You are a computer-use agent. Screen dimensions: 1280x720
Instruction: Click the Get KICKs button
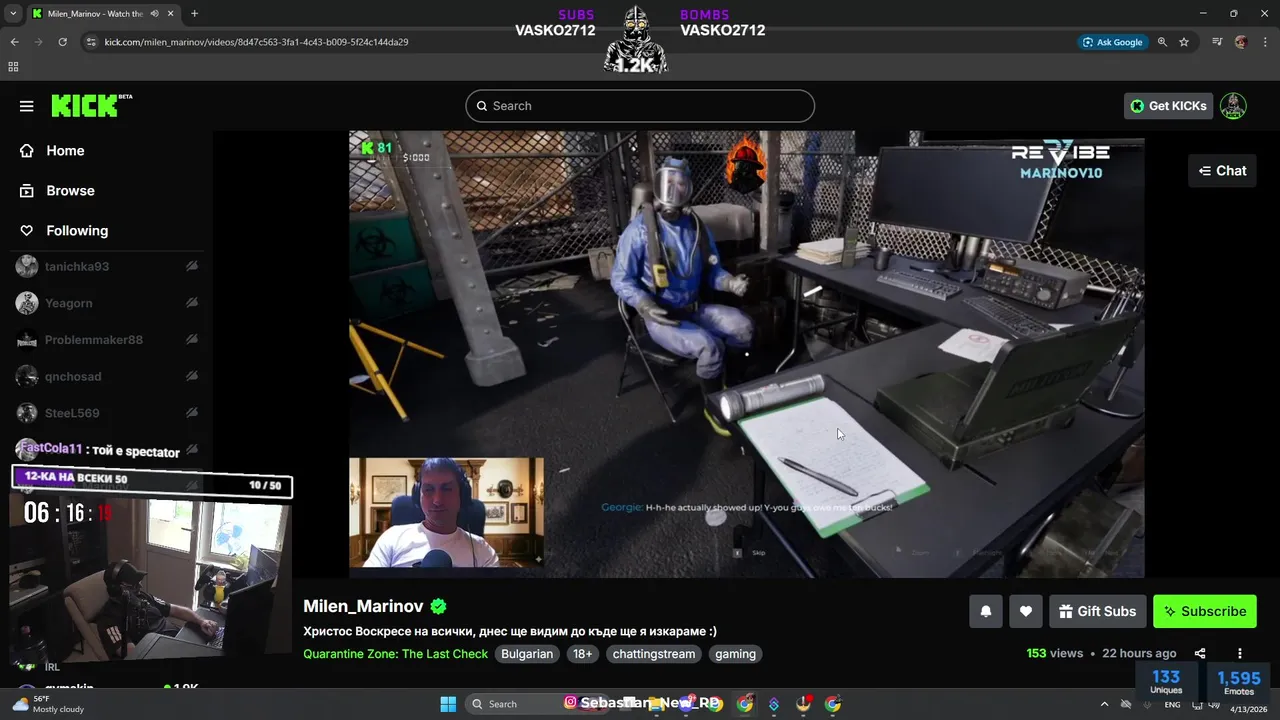coord(1168,106)
